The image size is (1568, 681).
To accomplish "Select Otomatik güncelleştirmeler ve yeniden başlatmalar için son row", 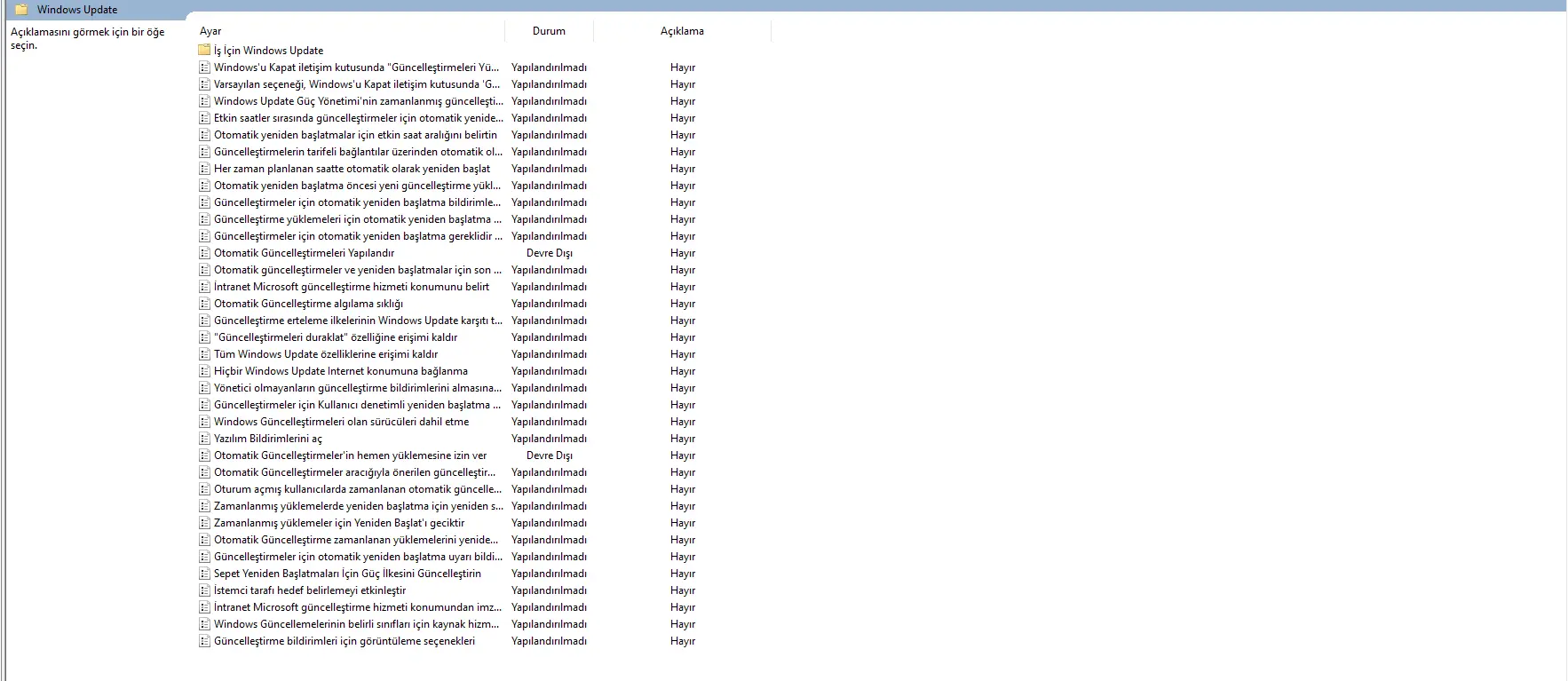I will tap(357, 270).
